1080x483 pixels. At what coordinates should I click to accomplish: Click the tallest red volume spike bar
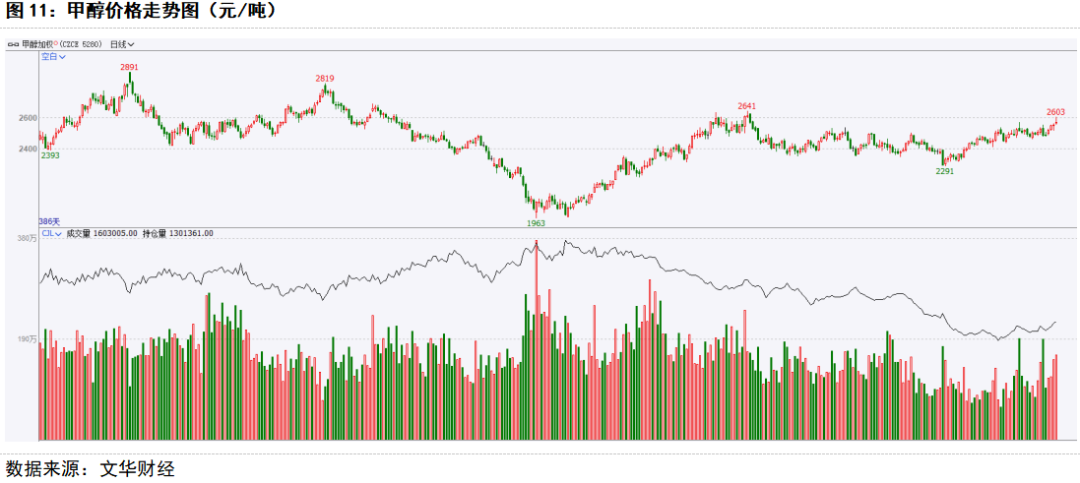(x=537, y=340)
